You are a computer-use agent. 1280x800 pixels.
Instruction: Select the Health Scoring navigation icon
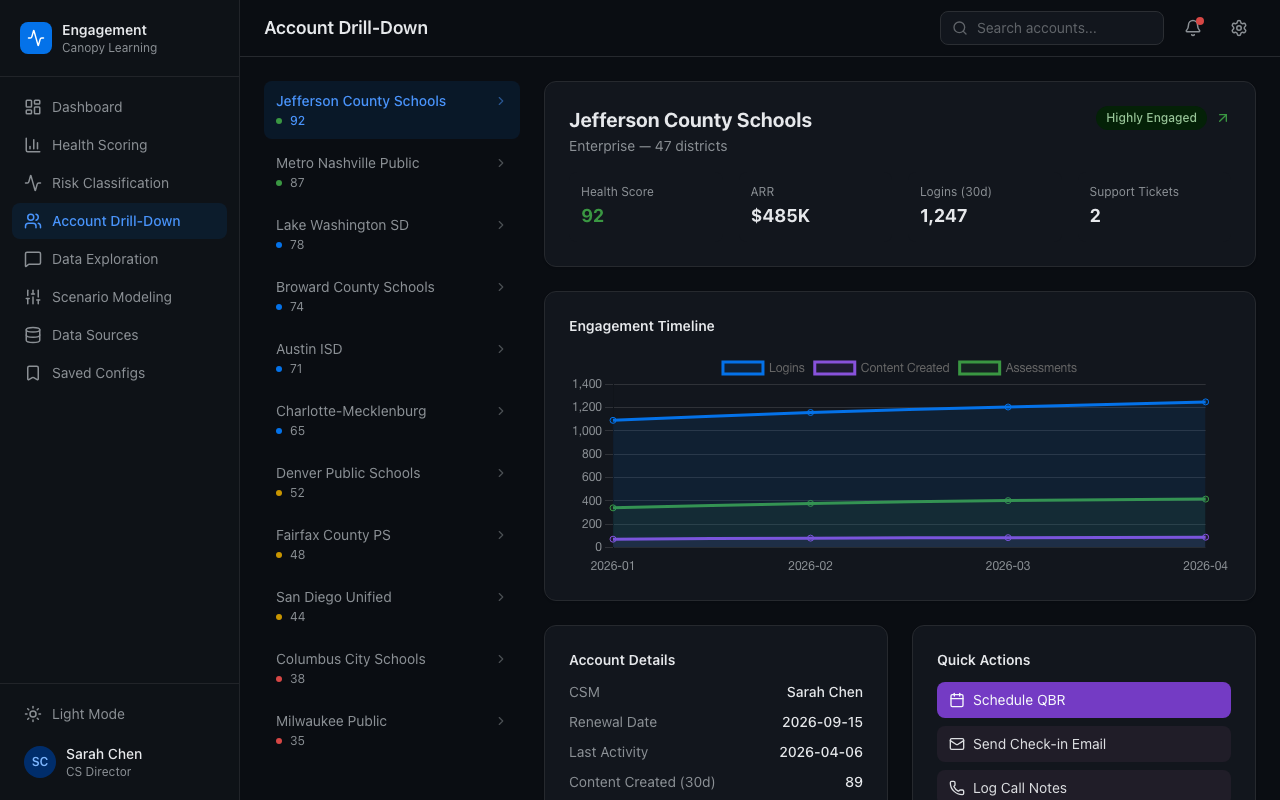point(32,144)
